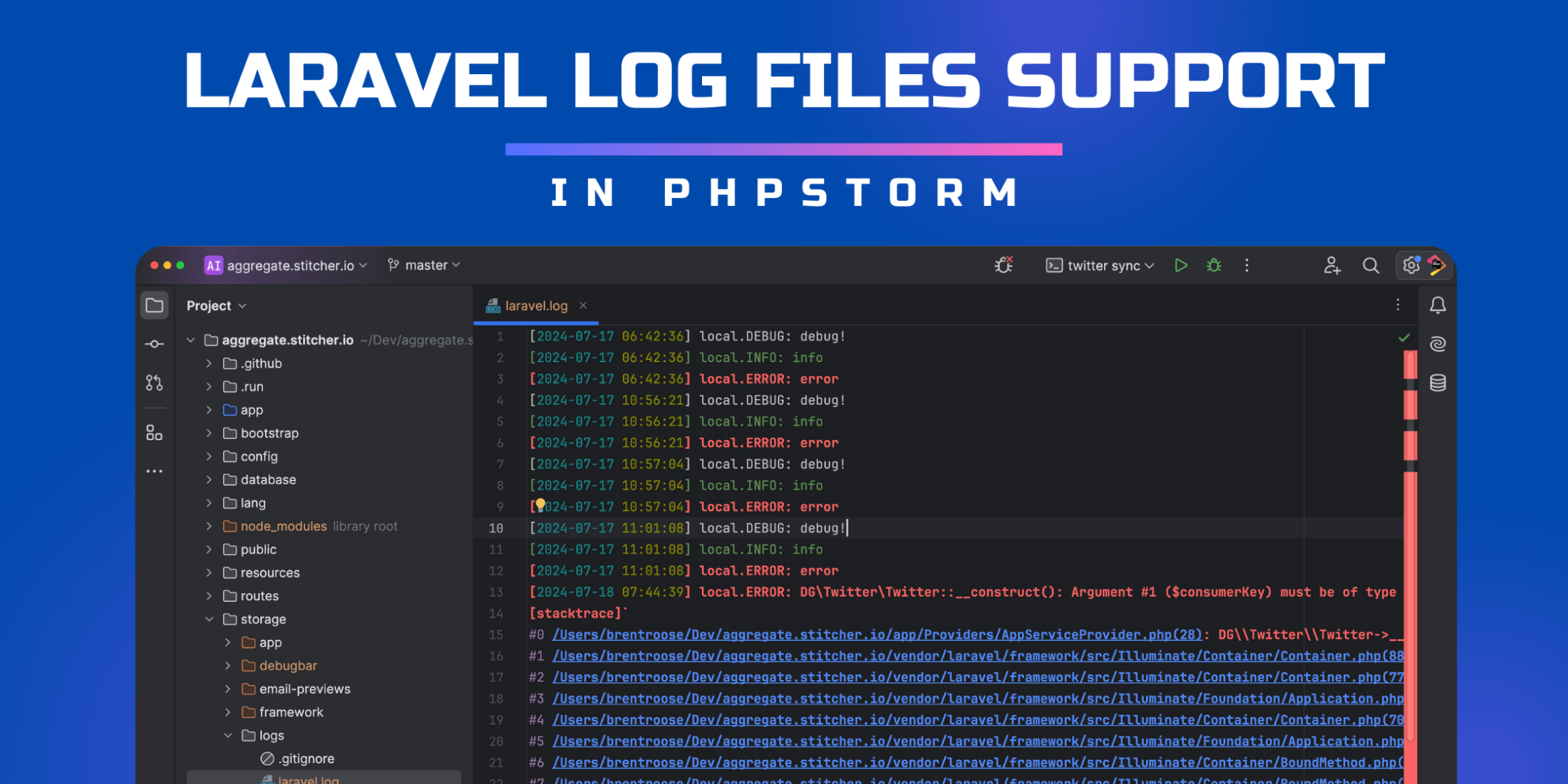Open the Project tool window folder icon

[154, 306]
